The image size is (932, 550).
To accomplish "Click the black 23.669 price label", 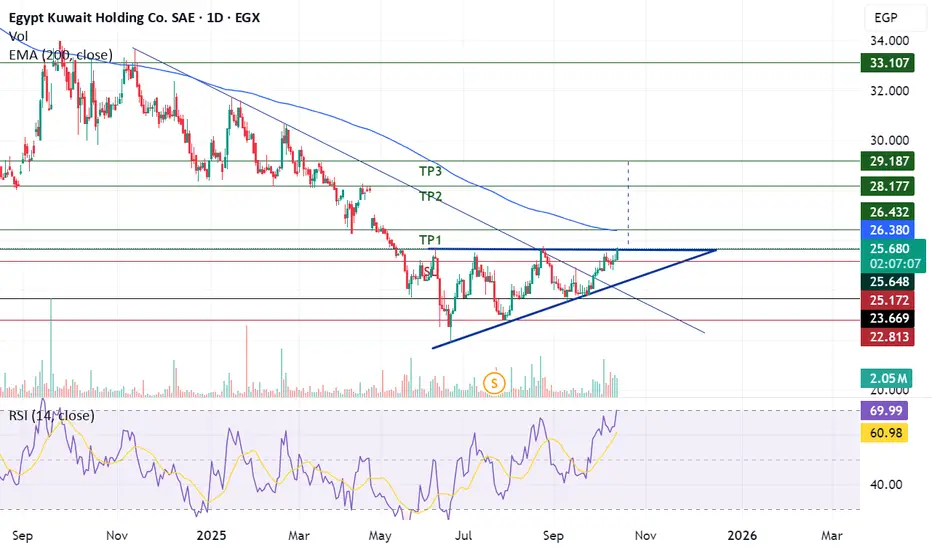I will 887,318.
